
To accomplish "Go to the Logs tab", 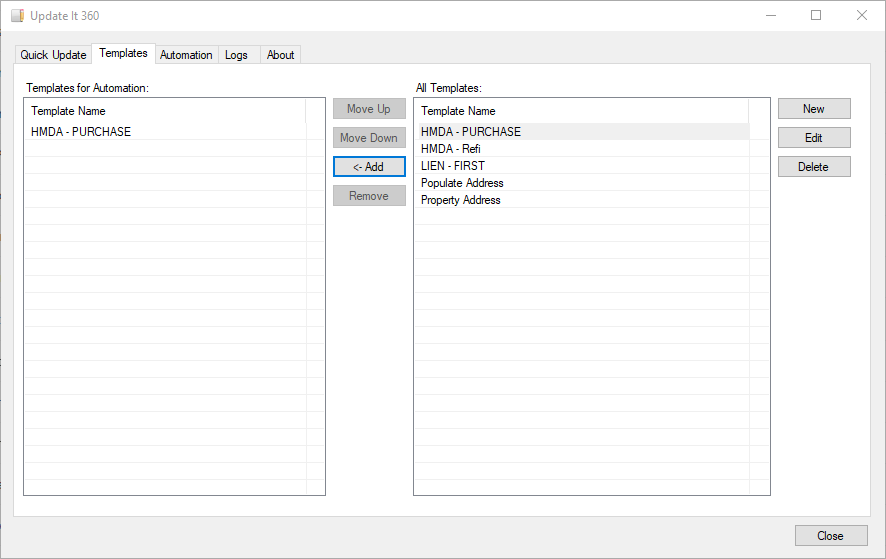I will point(236,55).
